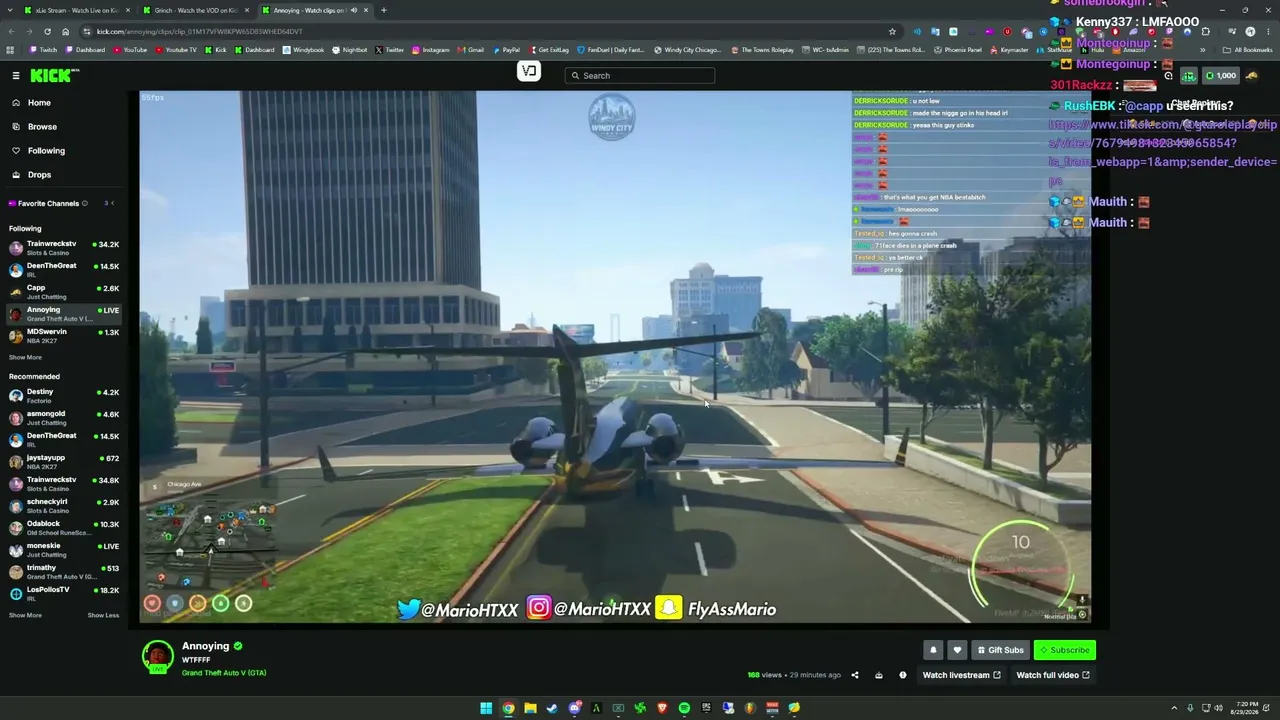Viewport: 1280px width, 720px height.
Task: Show more bookmarks overflow chevron
Action: click(x=1203, y=50)
